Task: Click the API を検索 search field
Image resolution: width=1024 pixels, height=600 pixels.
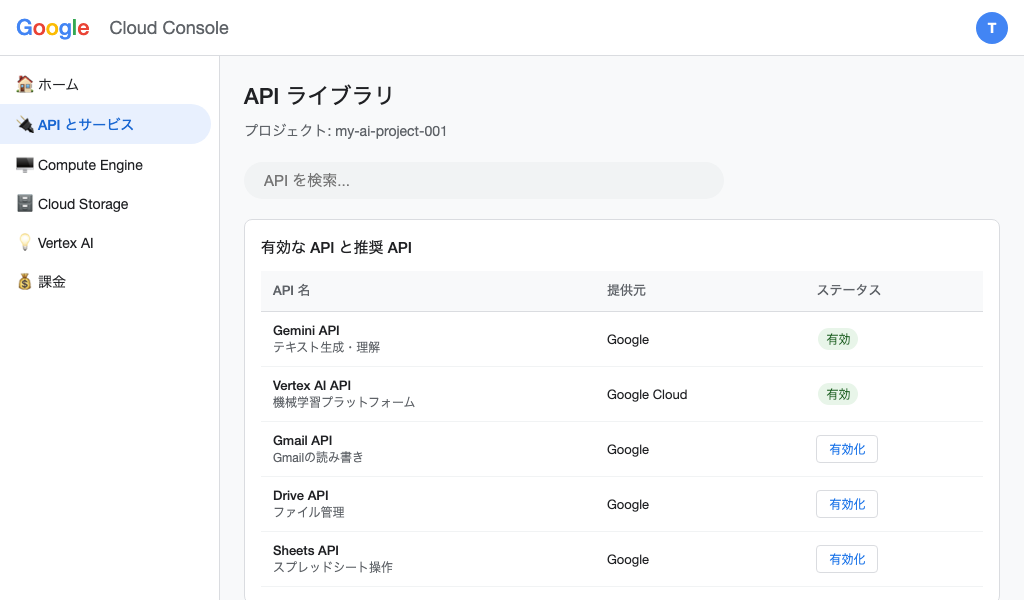Action: pyautogui.click(x=483, y=180)
